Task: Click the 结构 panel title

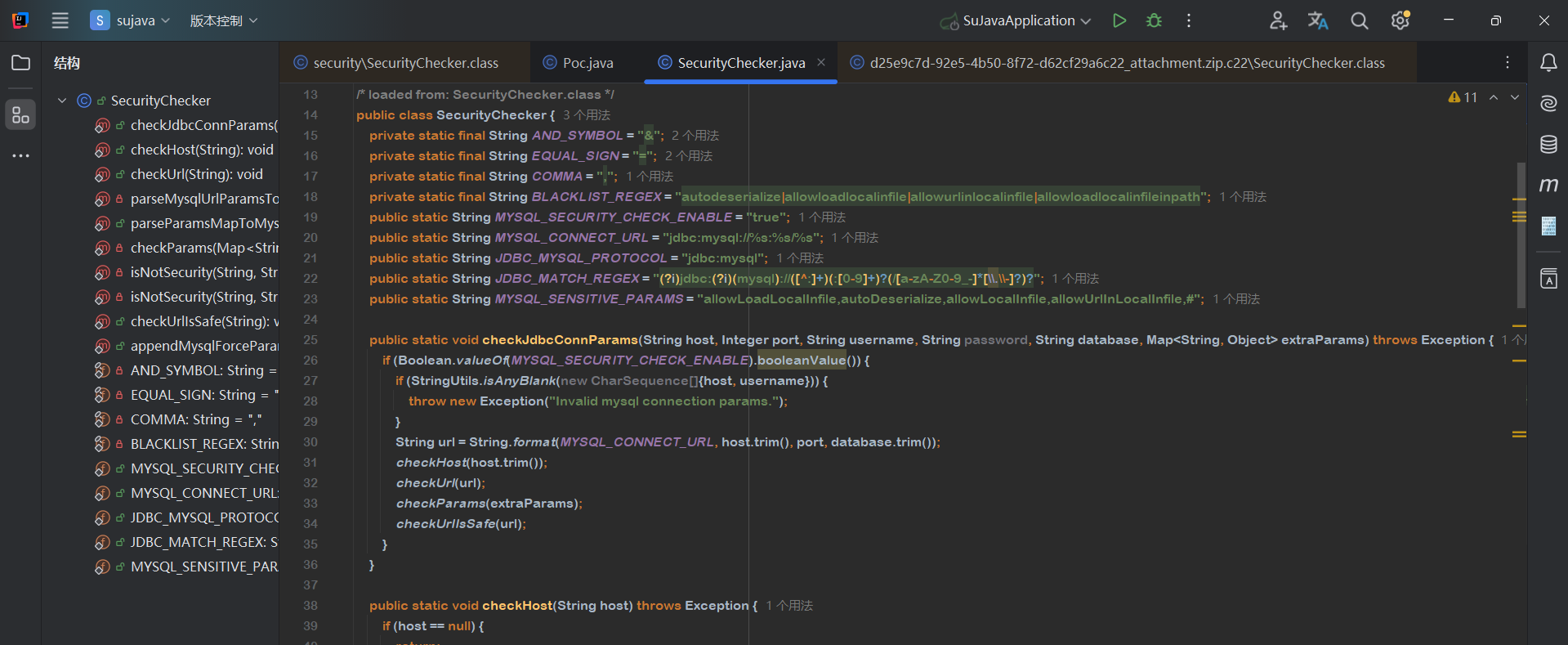Action: (67, 63)
